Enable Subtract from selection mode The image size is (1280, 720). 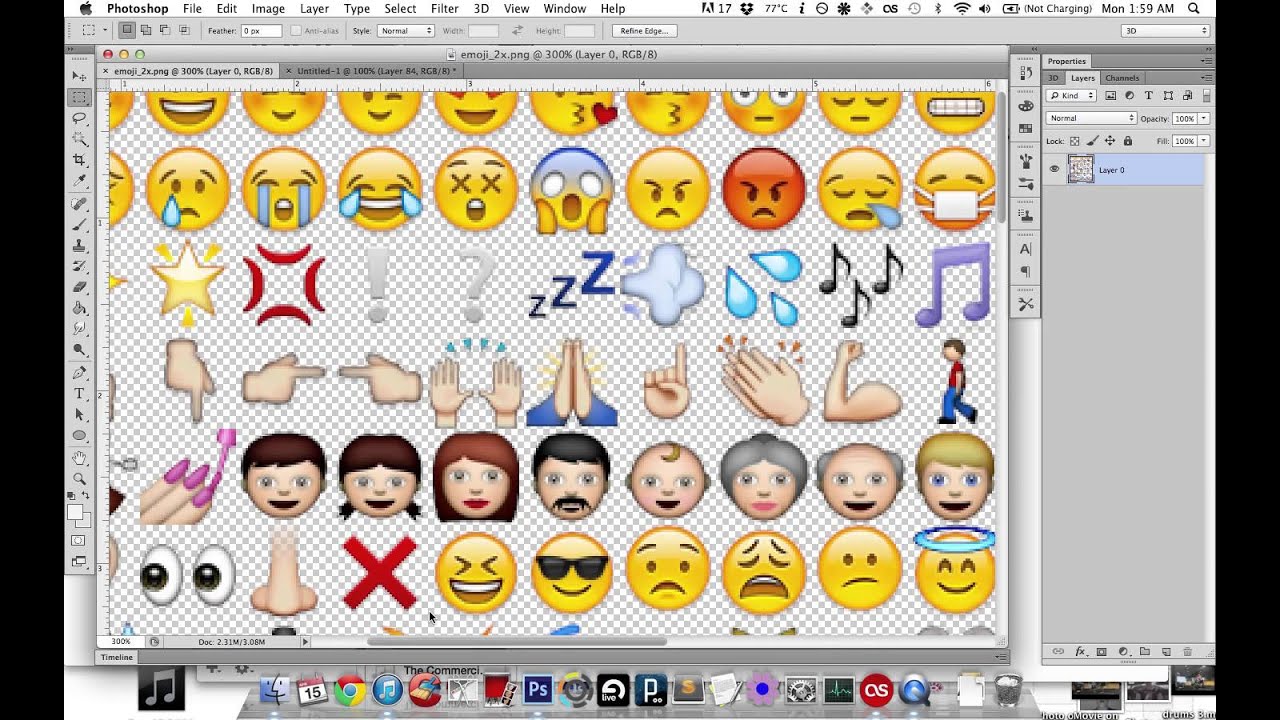tap(165, 31)
